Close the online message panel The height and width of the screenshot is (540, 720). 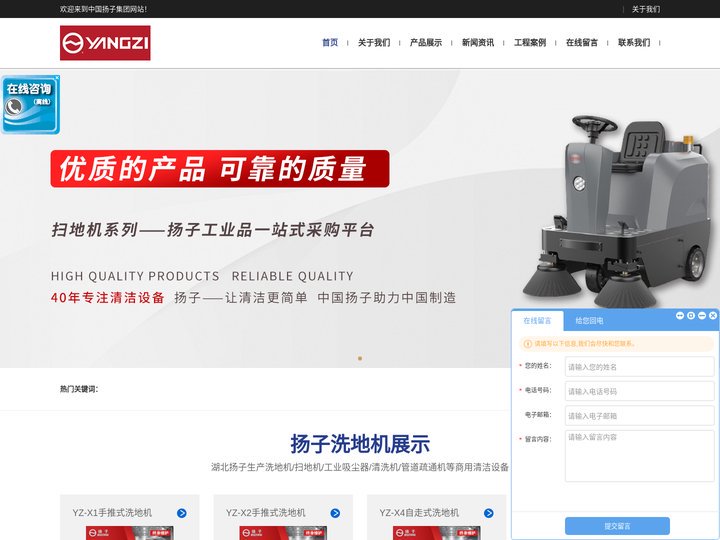point(713,315)
